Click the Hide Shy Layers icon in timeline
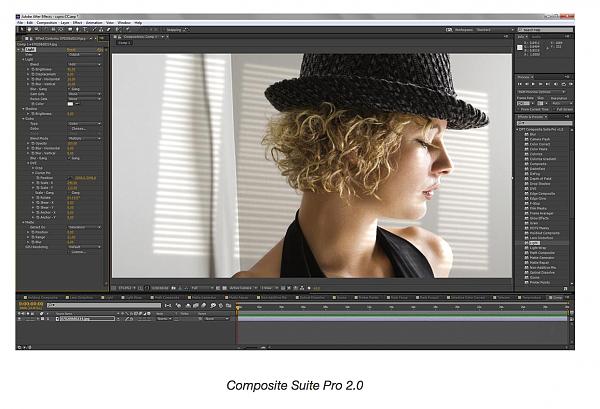The height and width of the screenshot is (409, 600). (x=188, y=305)
